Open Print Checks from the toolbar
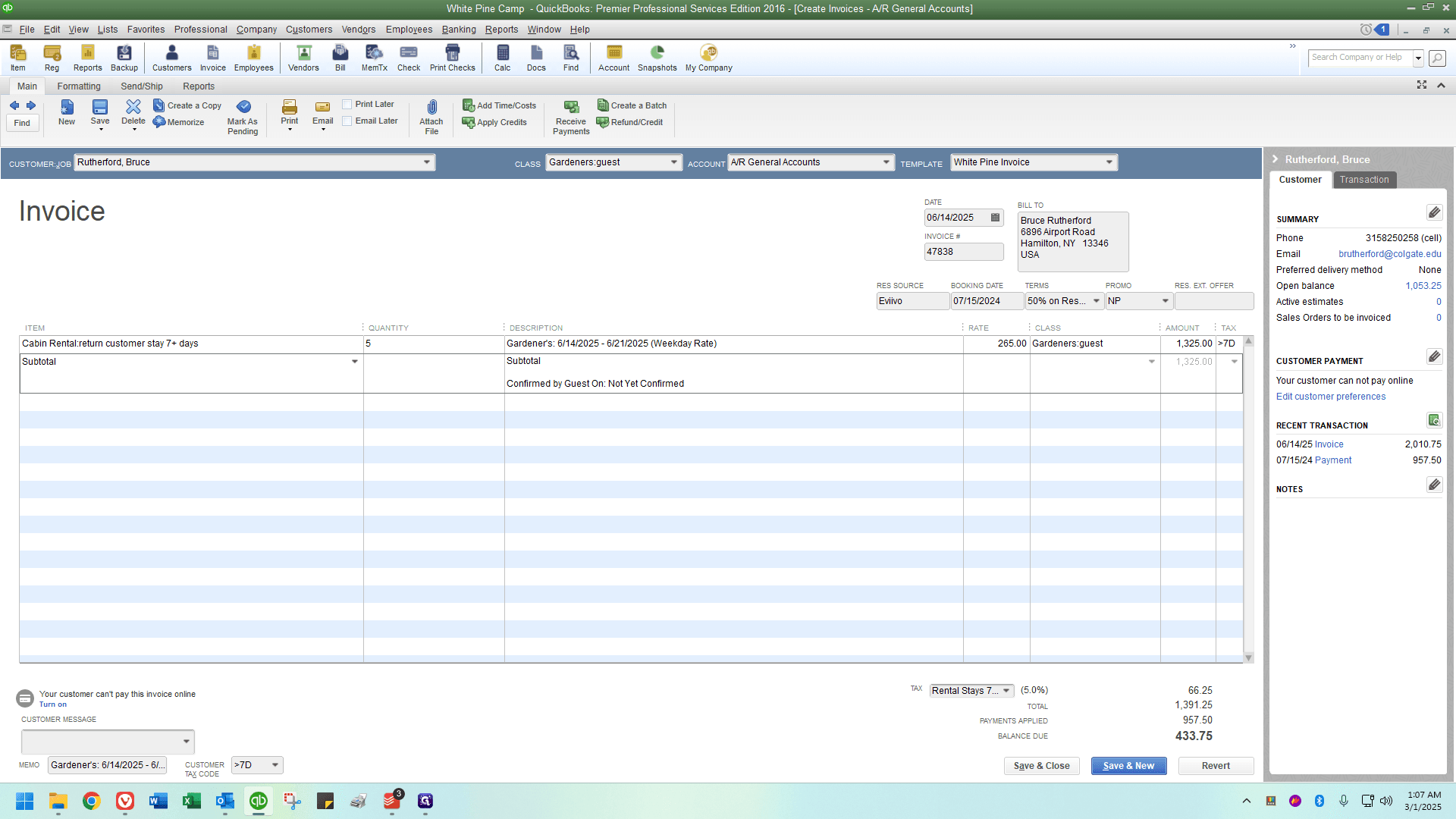This screenshot has height=819, width=1456. 453,58
